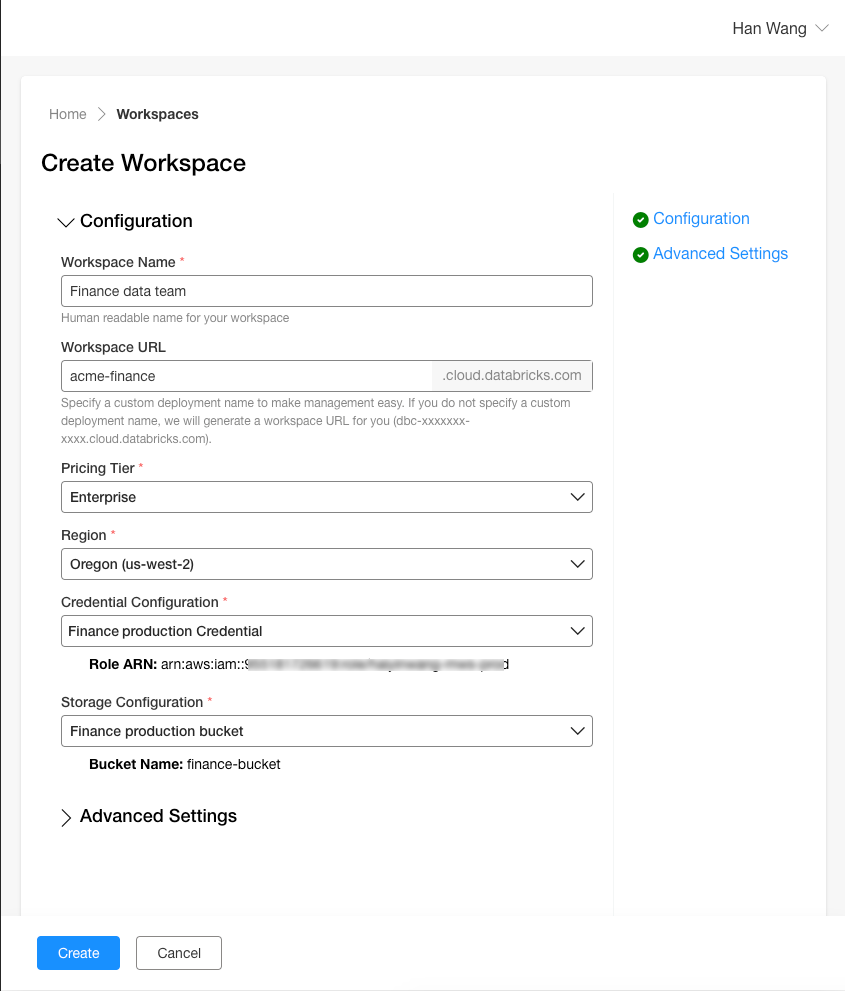Click the breadcrumb separator arrow icon
Viewport: 845px width, 991px height.
coord(101,114)
